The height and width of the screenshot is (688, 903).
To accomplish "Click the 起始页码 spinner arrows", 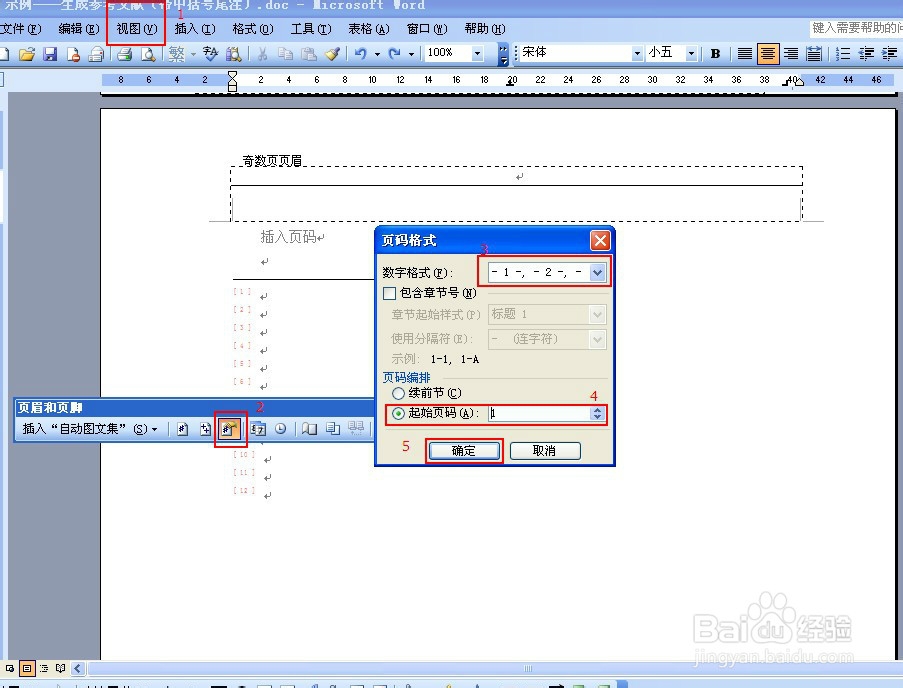I will pyautogui.click(x=597, y=413).
